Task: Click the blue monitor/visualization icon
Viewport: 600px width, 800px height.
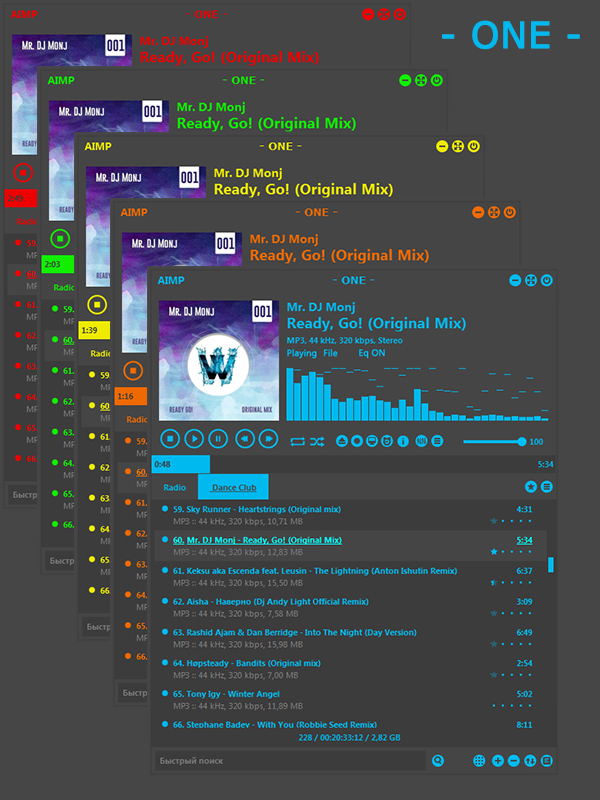Action: (372, 441)
